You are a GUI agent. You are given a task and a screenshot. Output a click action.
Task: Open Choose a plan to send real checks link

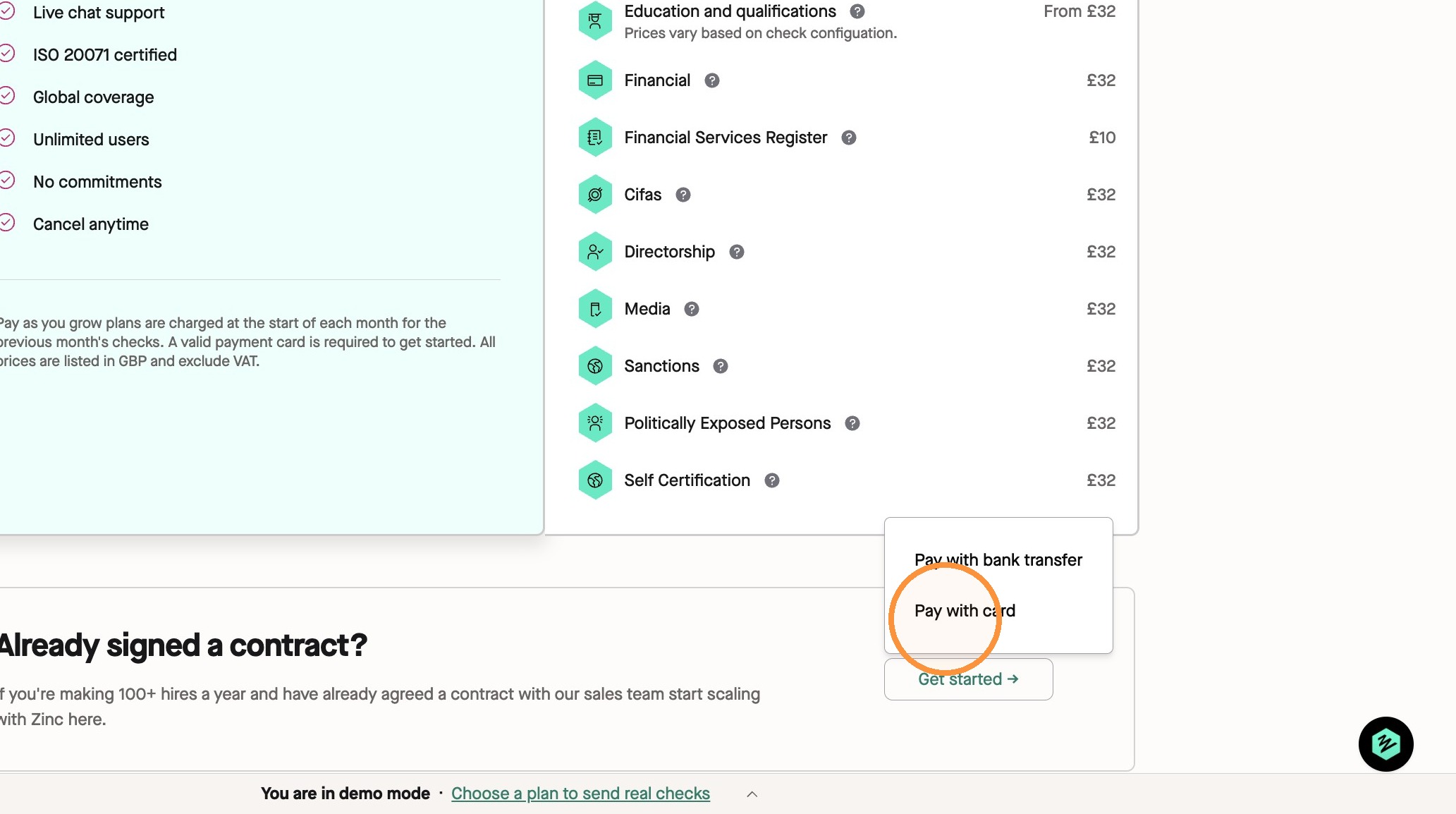coord(580,794)
